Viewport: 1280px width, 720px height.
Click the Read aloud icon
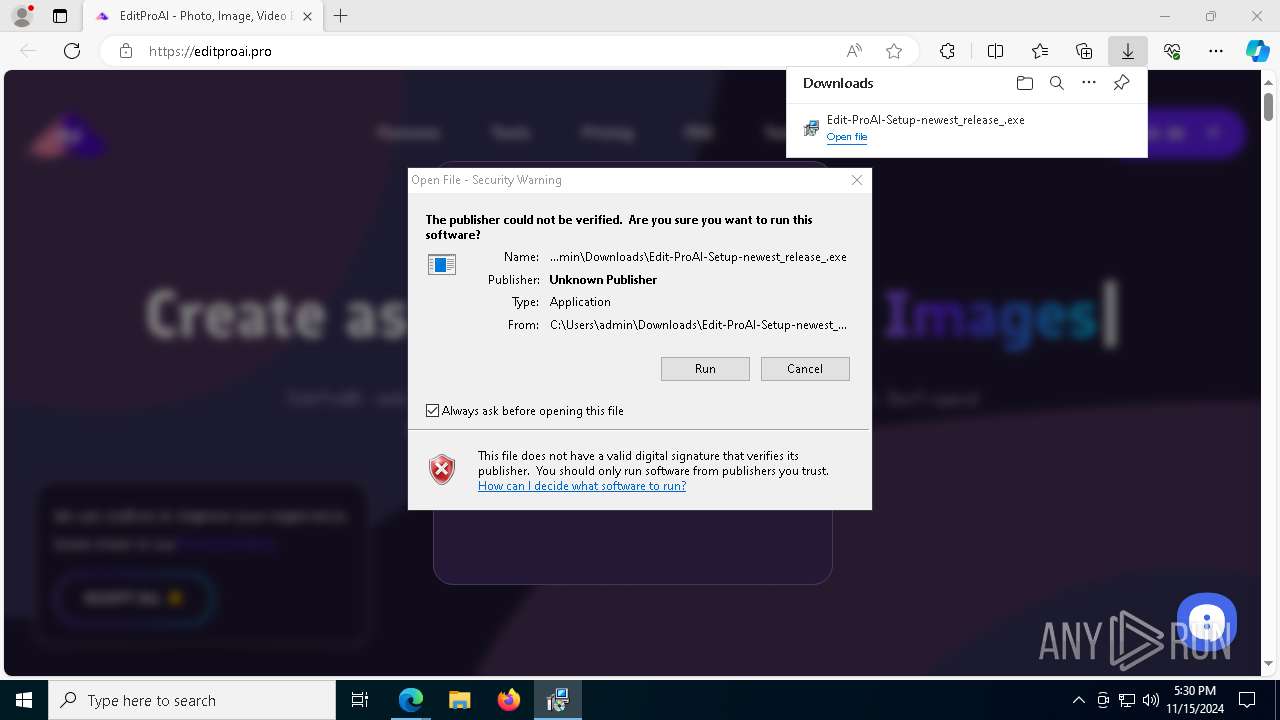click(854, 51)
